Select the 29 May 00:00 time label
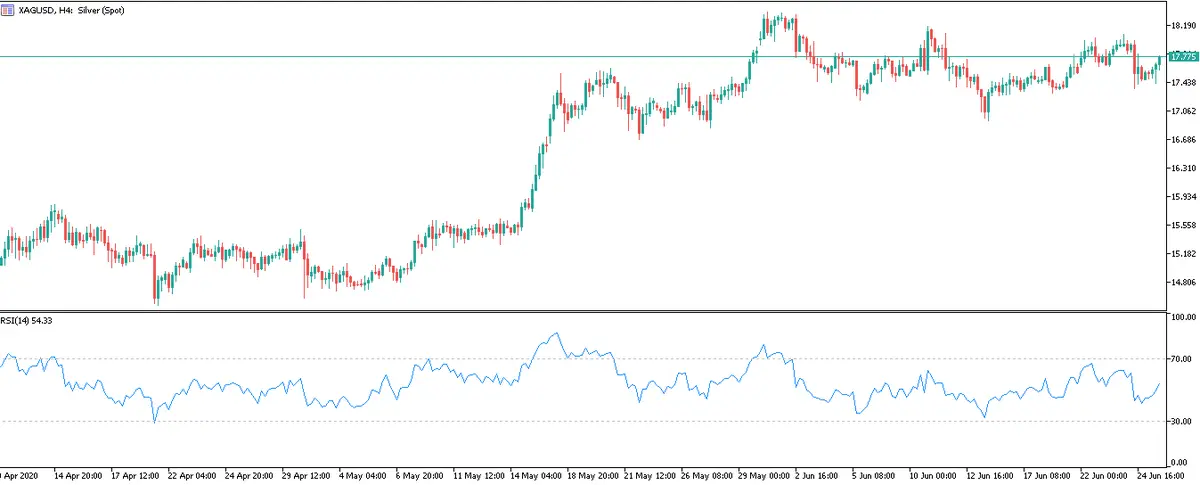This screenshot has height=485, width=1200. [x=764, y=475]
